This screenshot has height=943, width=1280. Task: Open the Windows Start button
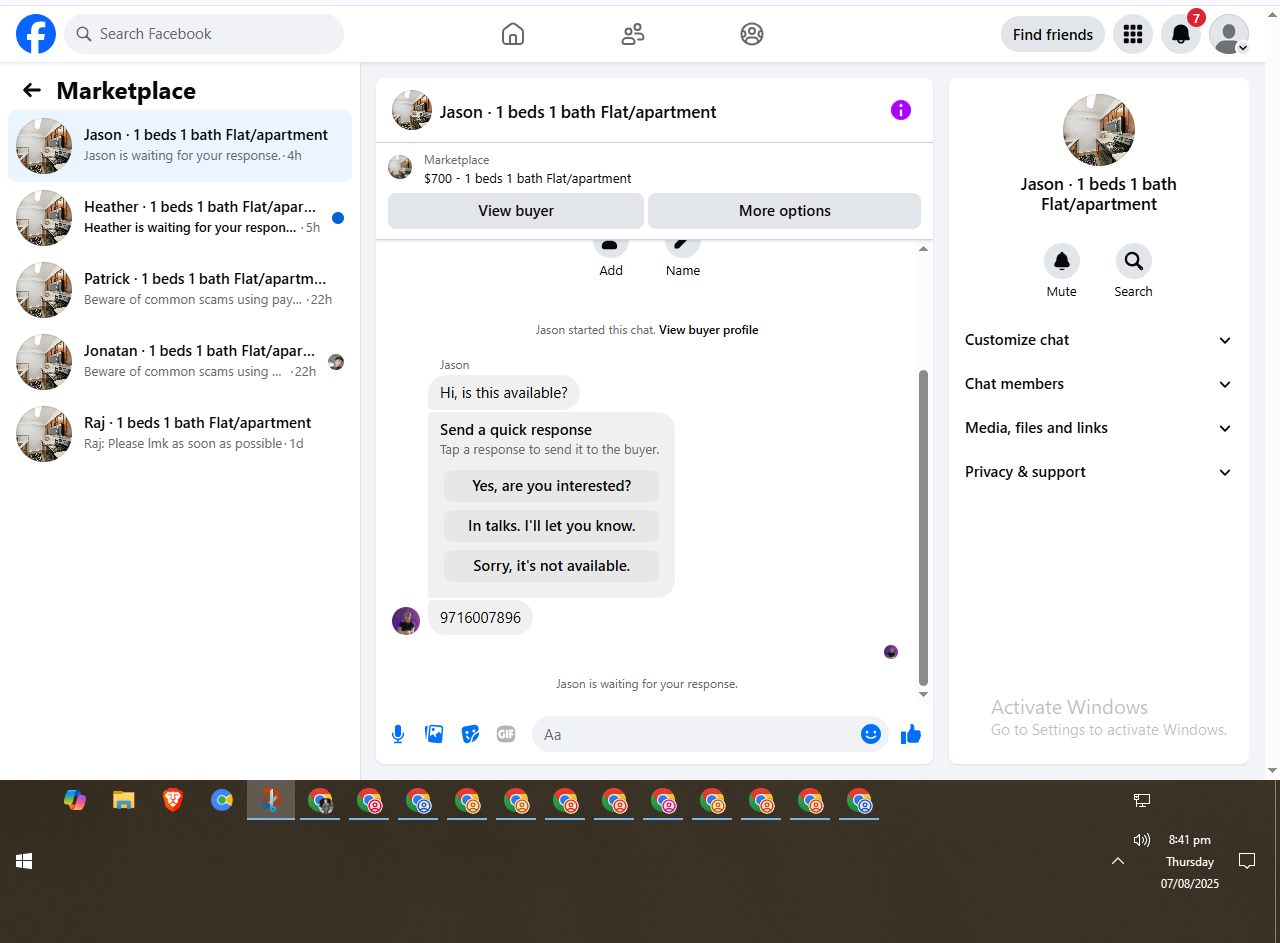point(24,861)
